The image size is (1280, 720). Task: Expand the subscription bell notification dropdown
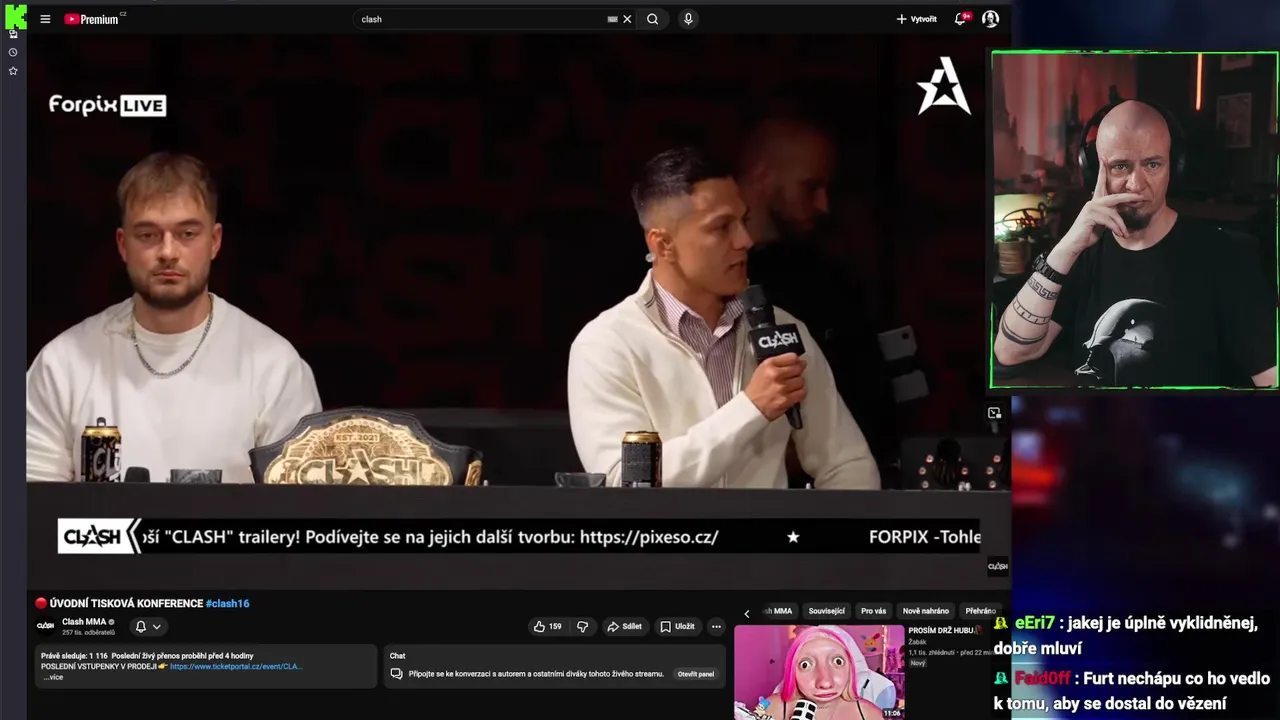click(x=148, y=627)
